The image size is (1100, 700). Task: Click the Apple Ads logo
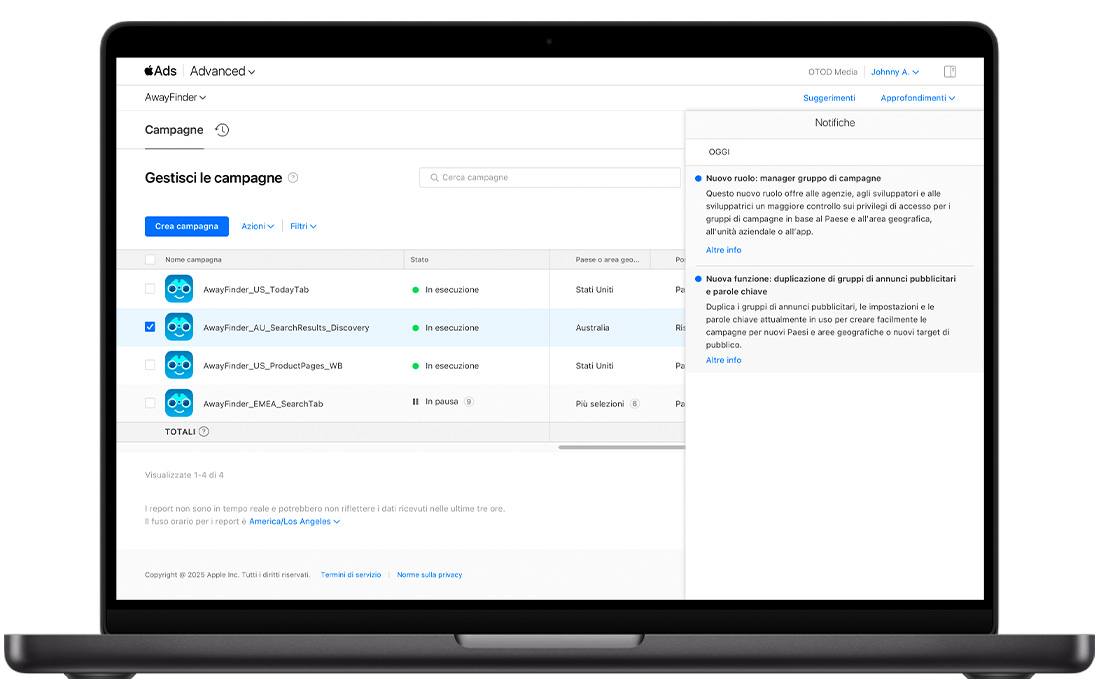click(x=160, y=71)
